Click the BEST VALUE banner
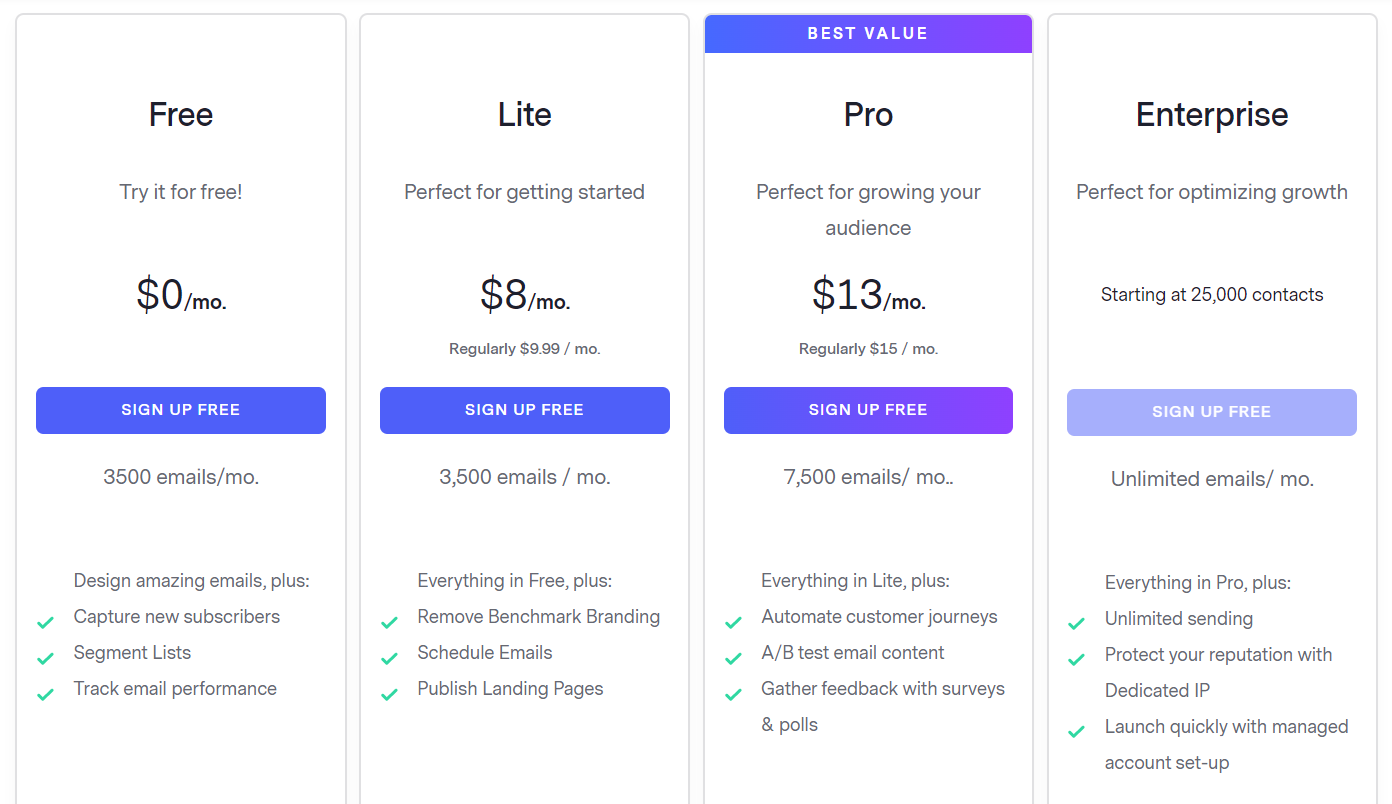Screen dimensions: 1392x804 click(868, 34)
